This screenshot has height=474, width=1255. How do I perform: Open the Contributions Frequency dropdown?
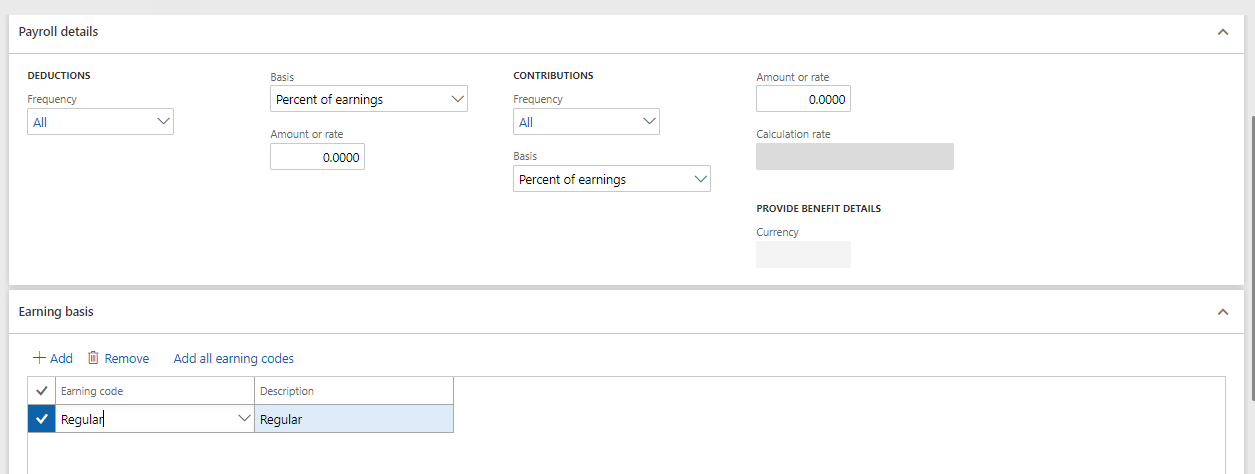pyautogui.click(x=586, y=122)
